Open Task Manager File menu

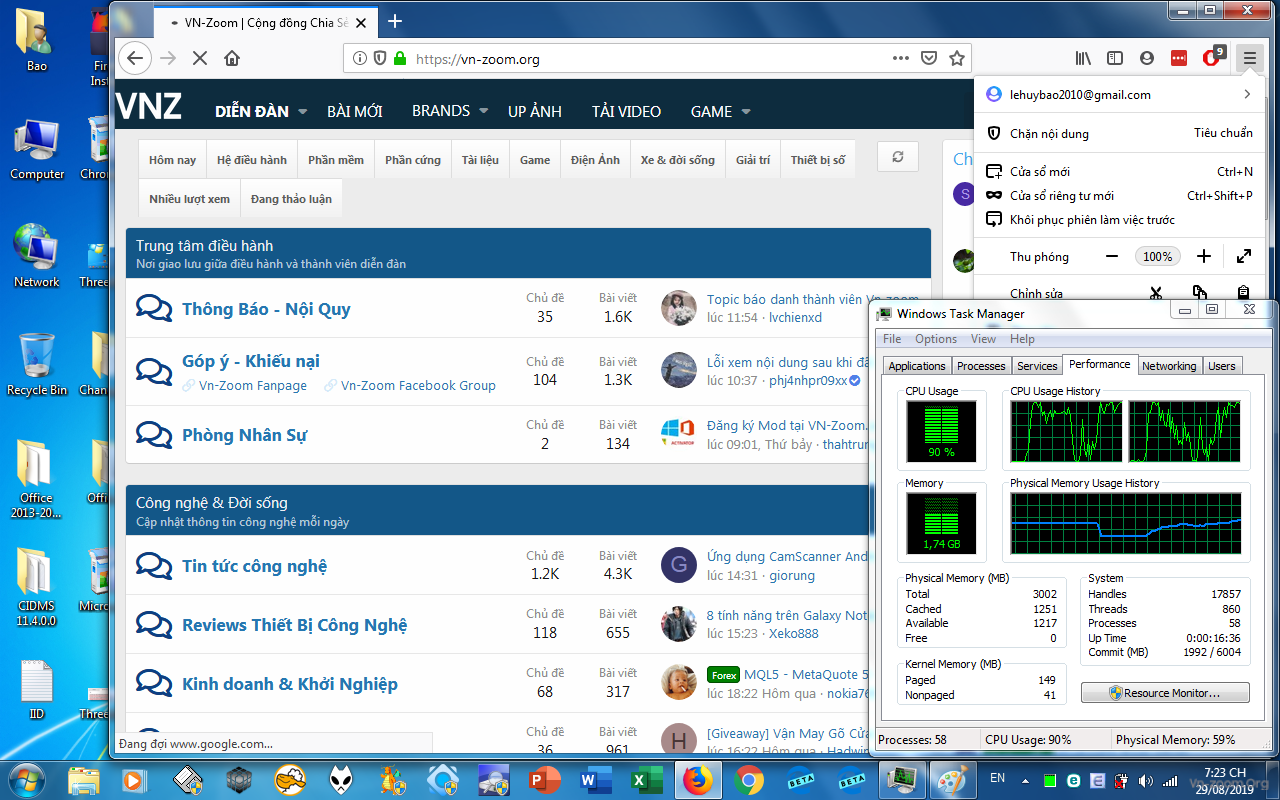(x=892, y=339)
